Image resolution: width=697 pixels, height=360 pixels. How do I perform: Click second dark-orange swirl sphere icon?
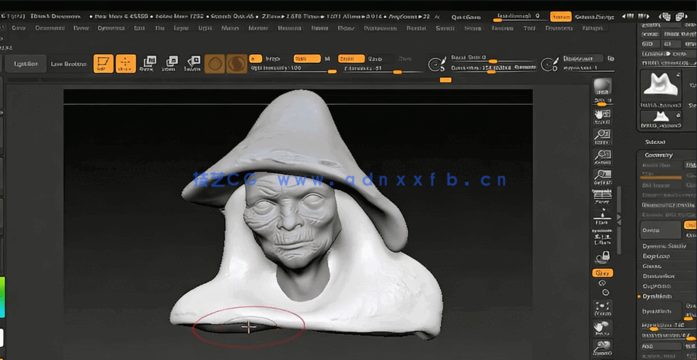coord(236,64)
